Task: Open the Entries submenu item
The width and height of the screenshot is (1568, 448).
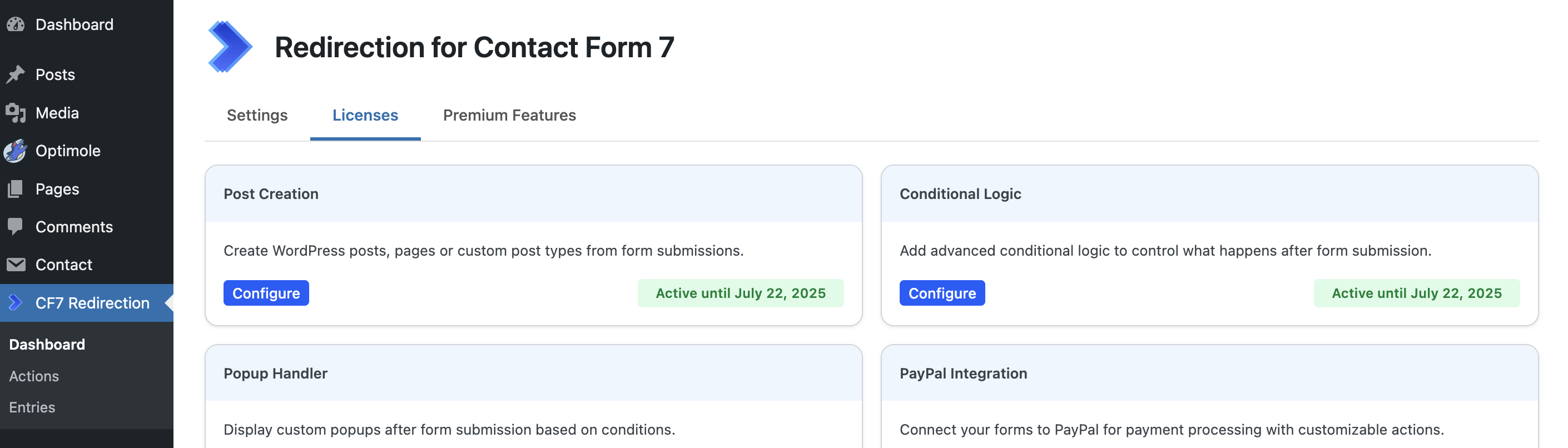Action: click(x=32, y=407)
